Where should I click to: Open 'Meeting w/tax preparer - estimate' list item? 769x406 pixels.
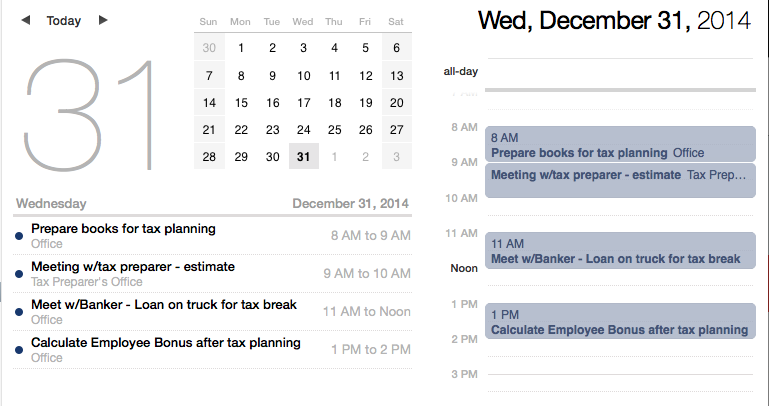coord(133,267)
